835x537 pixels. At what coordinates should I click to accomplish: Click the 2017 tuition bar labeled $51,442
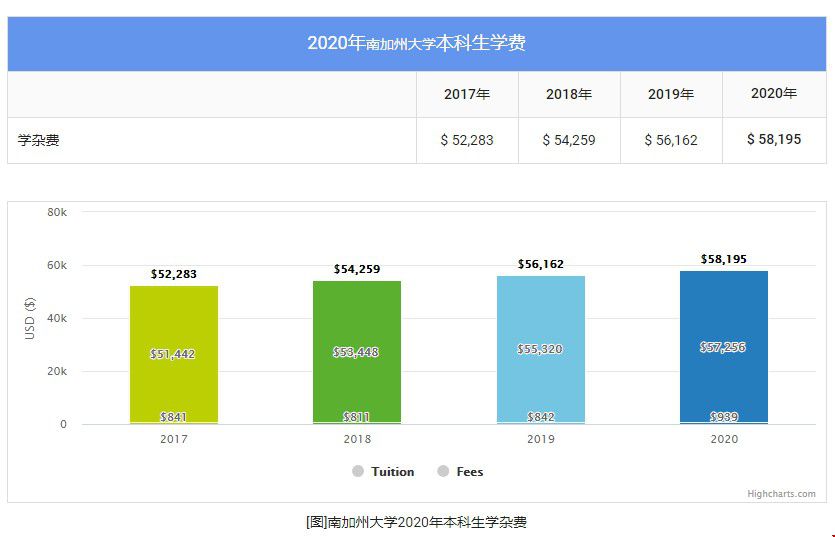(174, 354)
